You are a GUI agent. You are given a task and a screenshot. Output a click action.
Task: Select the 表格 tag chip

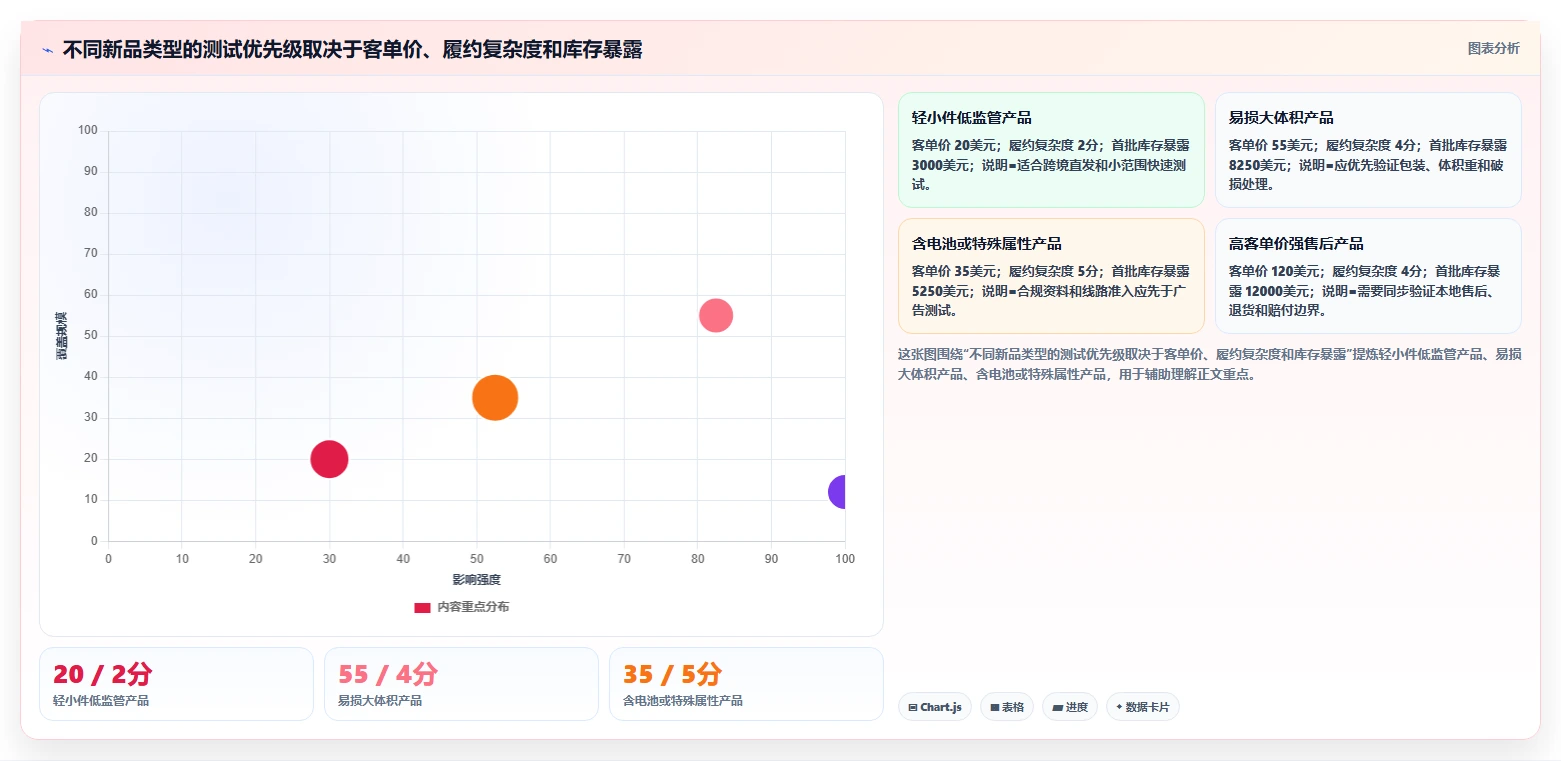[x=1007, y=707]
